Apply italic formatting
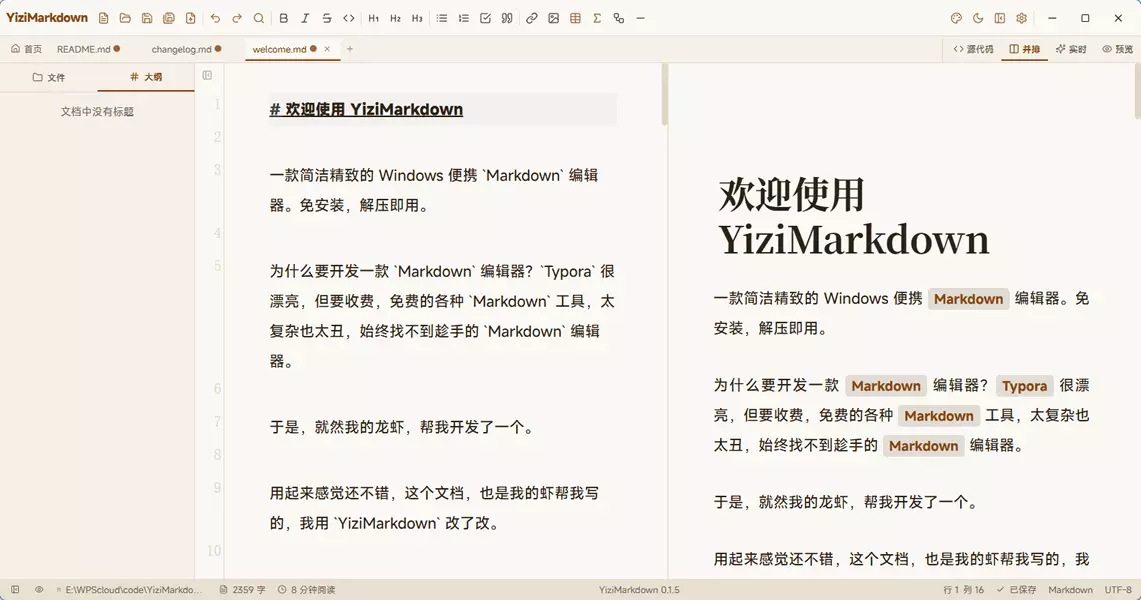The width and height of the screenshot is (1141, 600). click(x=306, y=18)
